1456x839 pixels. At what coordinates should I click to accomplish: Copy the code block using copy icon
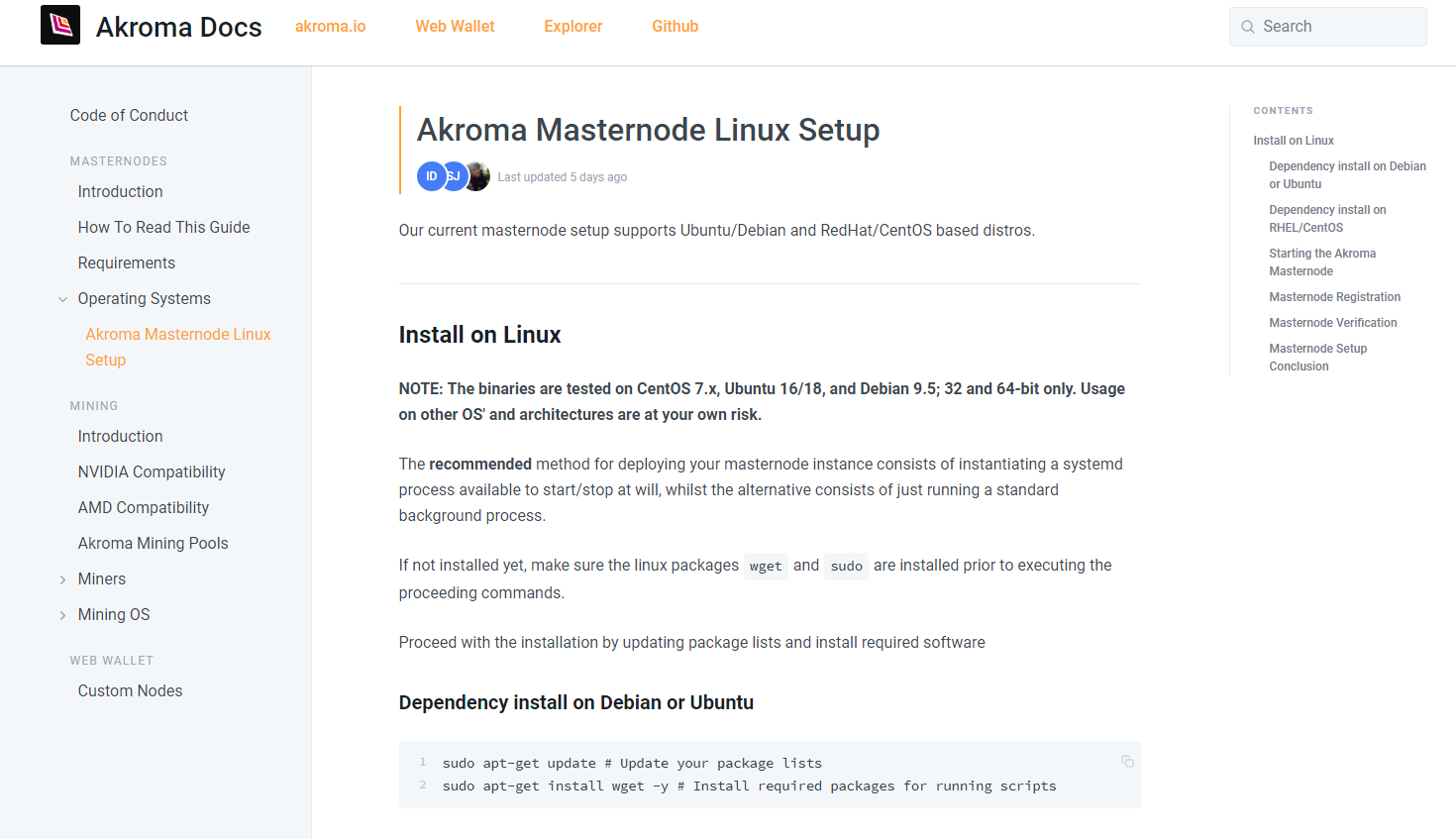click(1127, 762)
